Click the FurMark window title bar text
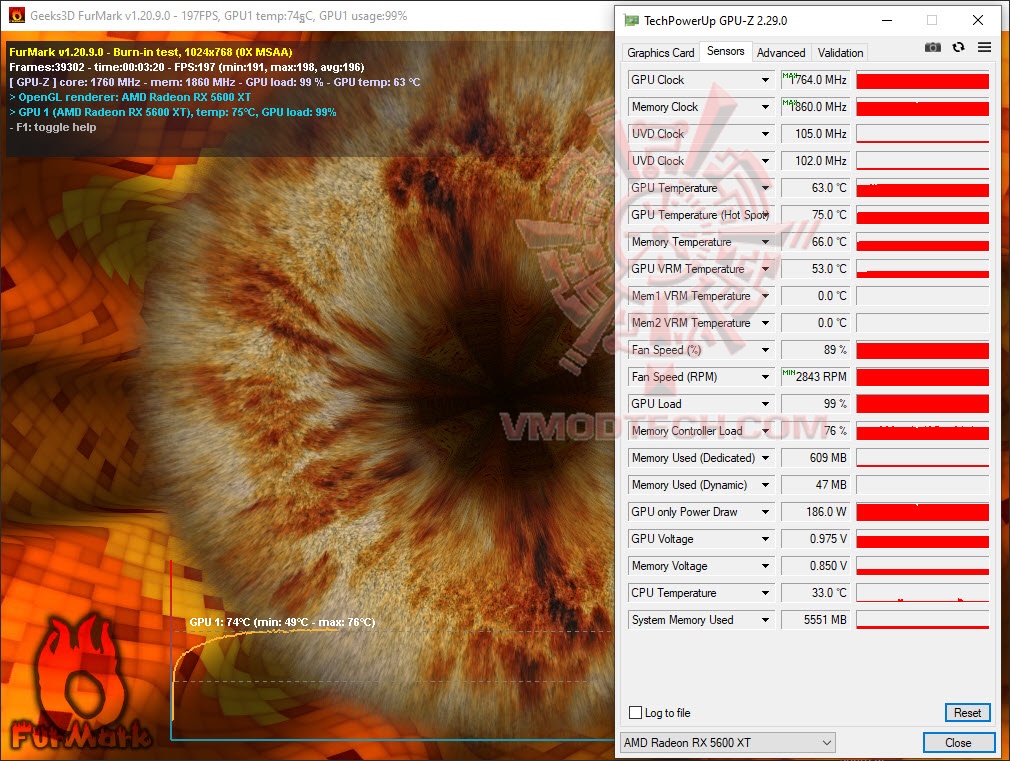 pyautogui.click(x=218, y=15)
